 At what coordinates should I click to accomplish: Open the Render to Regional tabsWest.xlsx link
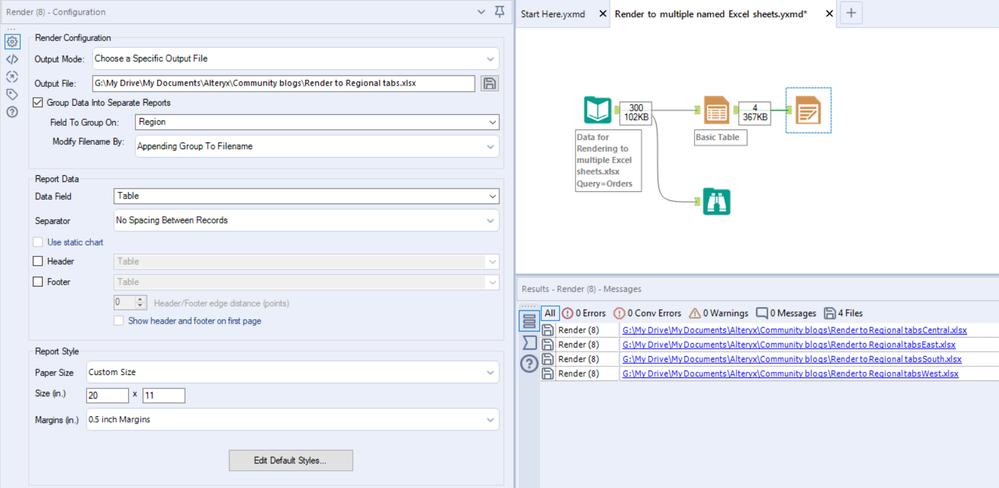tap(790, 374)
